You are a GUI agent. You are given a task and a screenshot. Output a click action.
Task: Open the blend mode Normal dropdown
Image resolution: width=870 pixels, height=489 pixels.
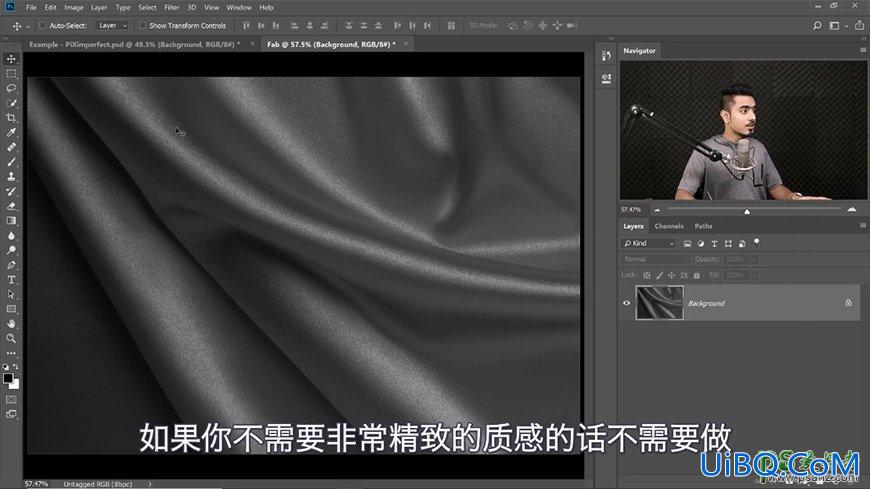655,259
